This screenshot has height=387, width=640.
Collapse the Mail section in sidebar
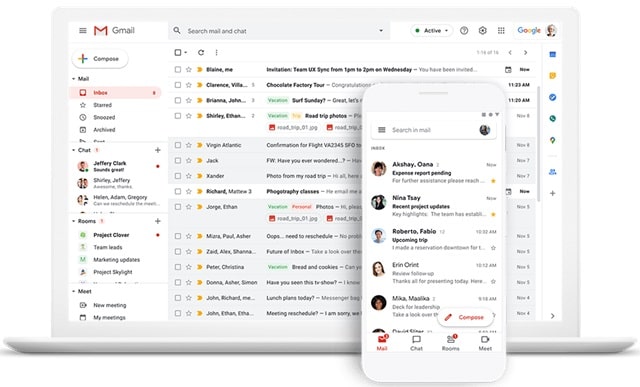tap(73, 79)
